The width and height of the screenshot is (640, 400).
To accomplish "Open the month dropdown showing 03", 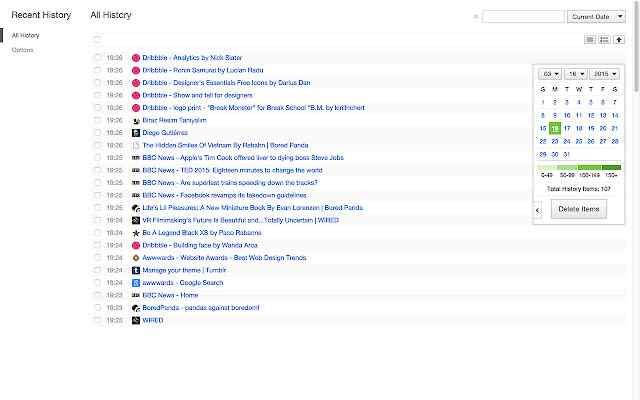I will point(550,74).
